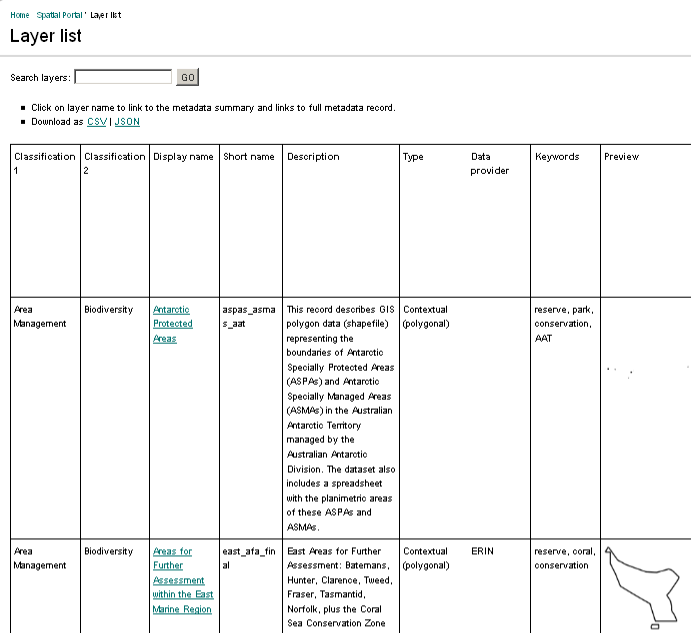Click the Keywords column header

[557, 157]
